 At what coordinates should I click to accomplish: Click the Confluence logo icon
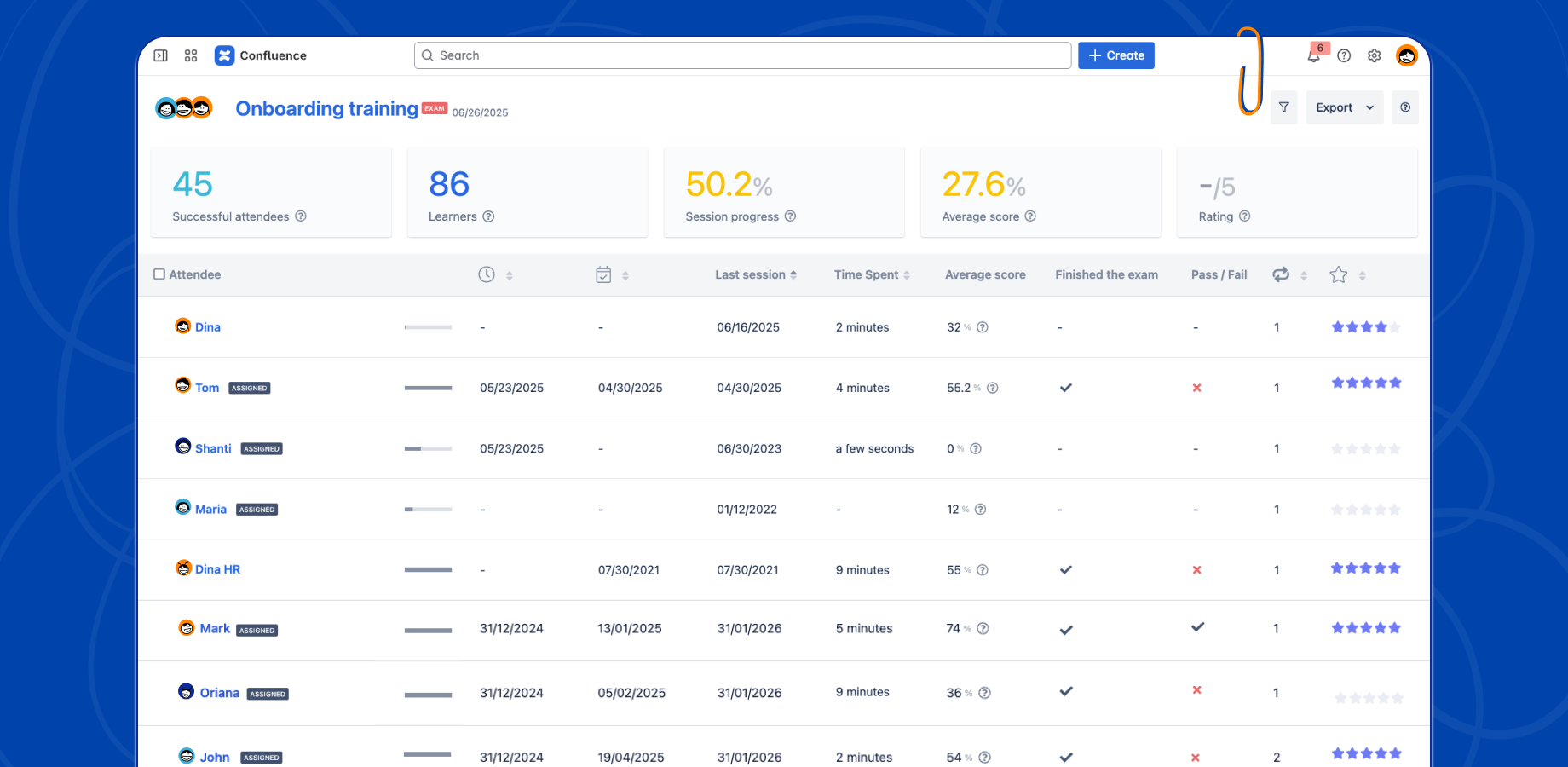(224, 55)
